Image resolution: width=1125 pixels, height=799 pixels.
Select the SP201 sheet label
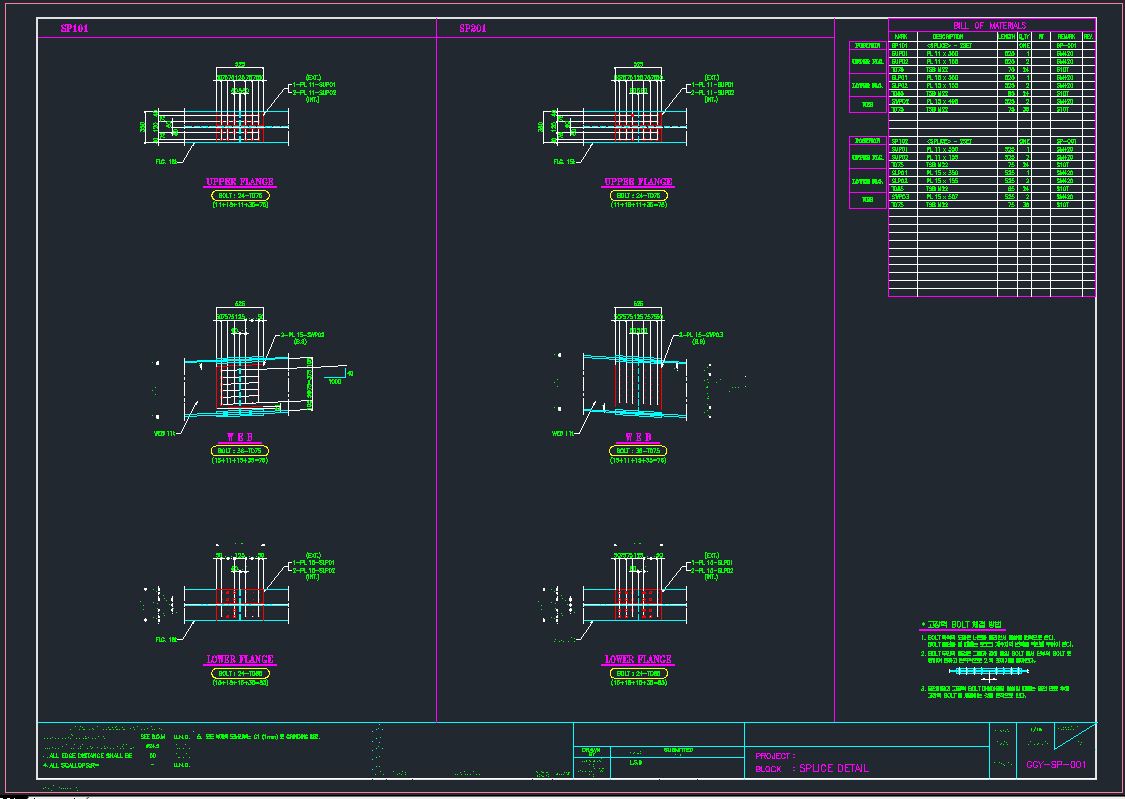(x=473, y=29)
